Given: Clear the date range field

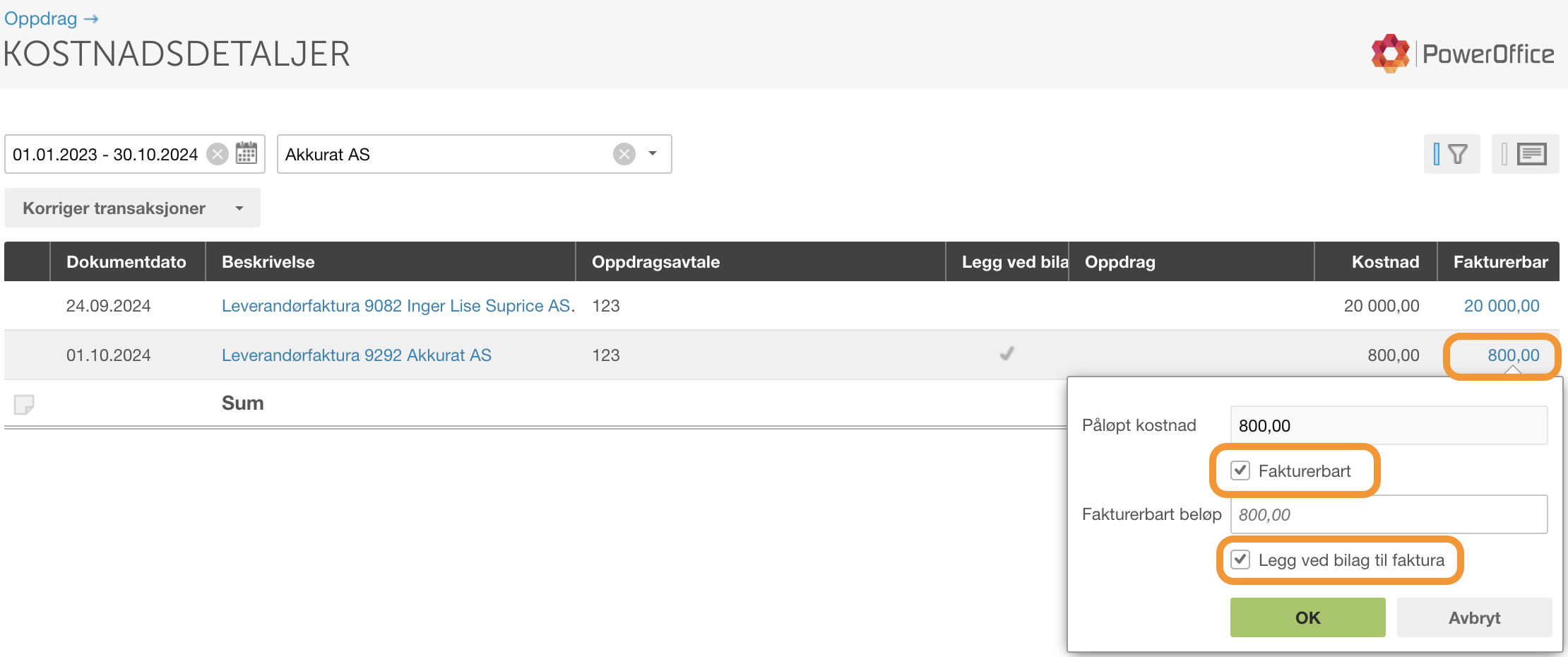Looking at the screenshot, I should point(218,154).
